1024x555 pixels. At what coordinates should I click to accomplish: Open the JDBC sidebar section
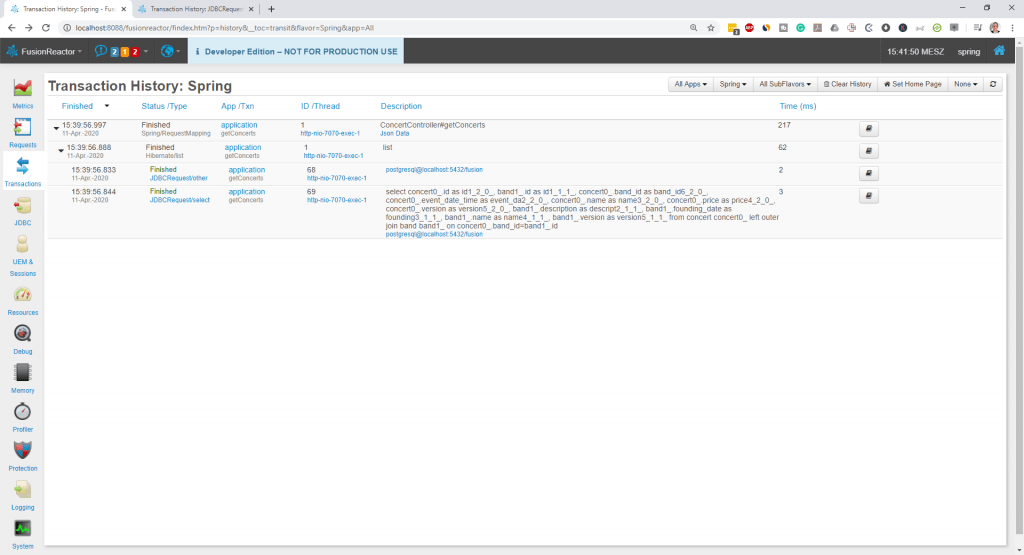click(22, 211)
